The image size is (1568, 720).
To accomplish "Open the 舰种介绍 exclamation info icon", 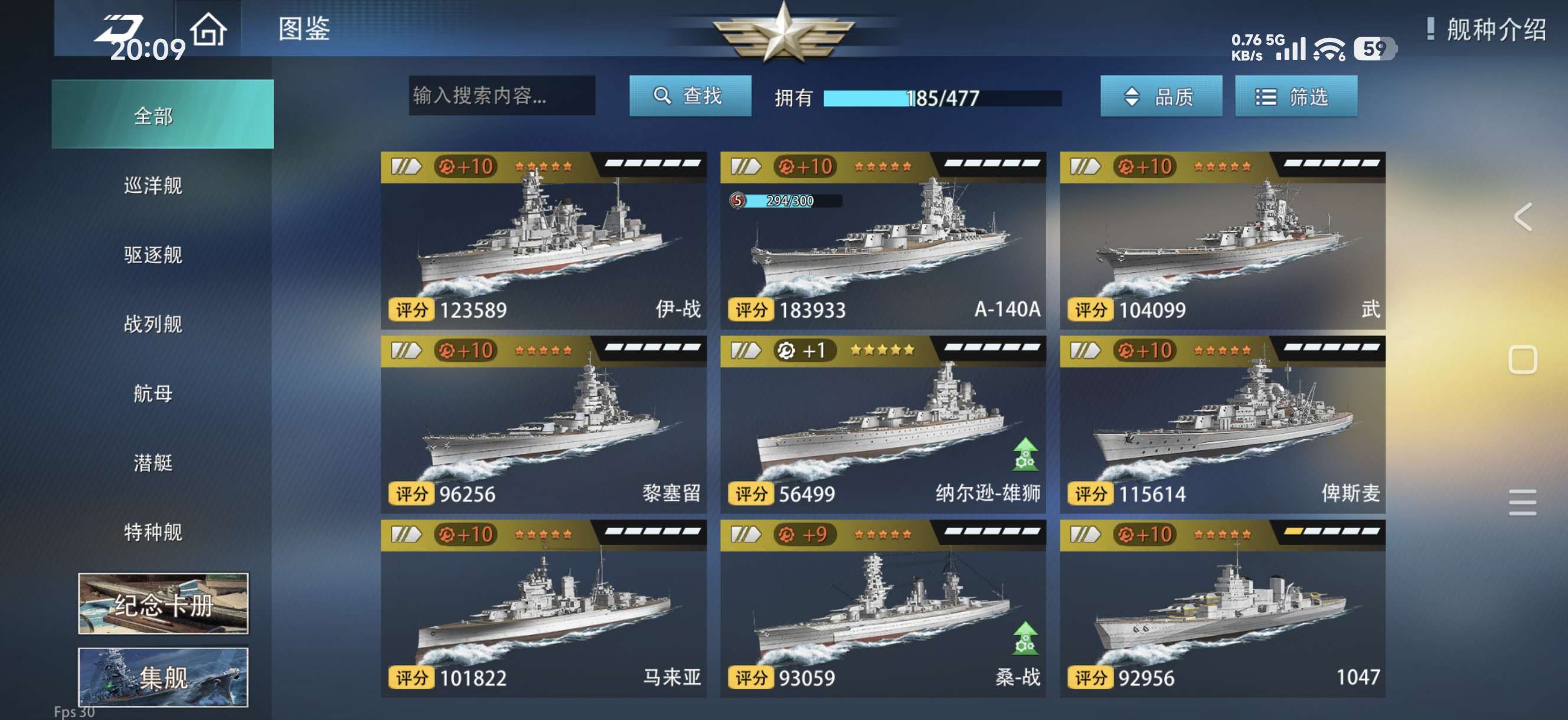I will [1430, 28].
